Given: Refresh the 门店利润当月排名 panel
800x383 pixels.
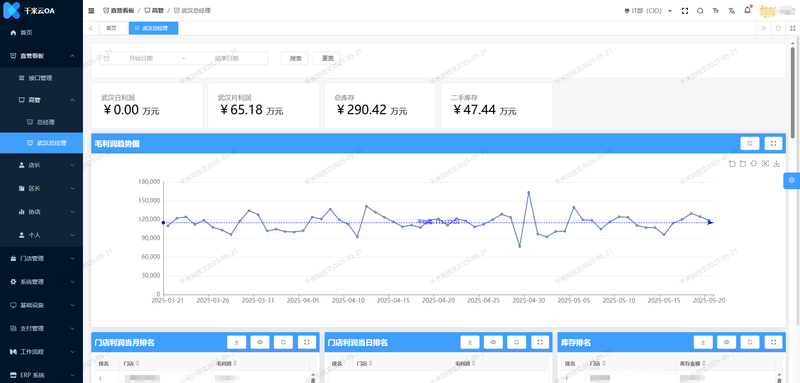Looking at the screenshot, I should 283,343.
